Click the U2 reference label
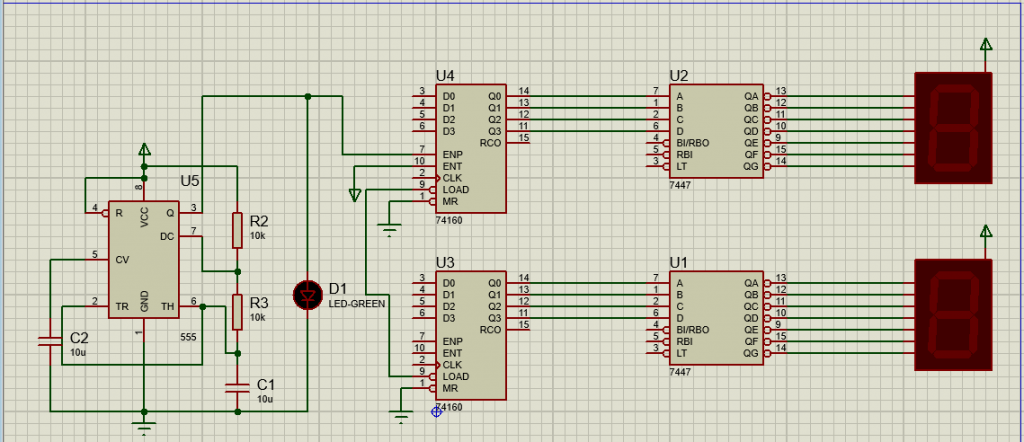 tap(679, 76)
